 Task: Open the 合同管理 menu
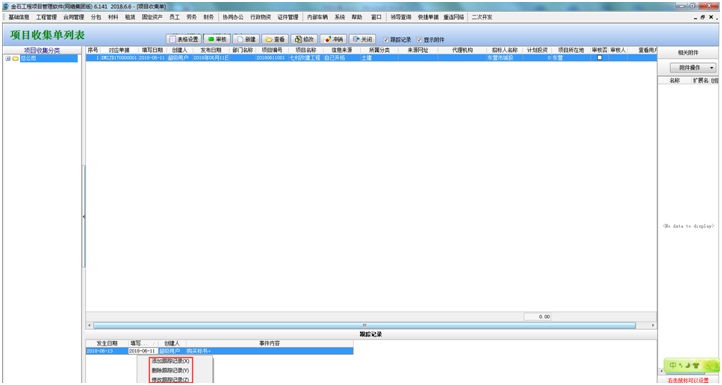(74, 17)
